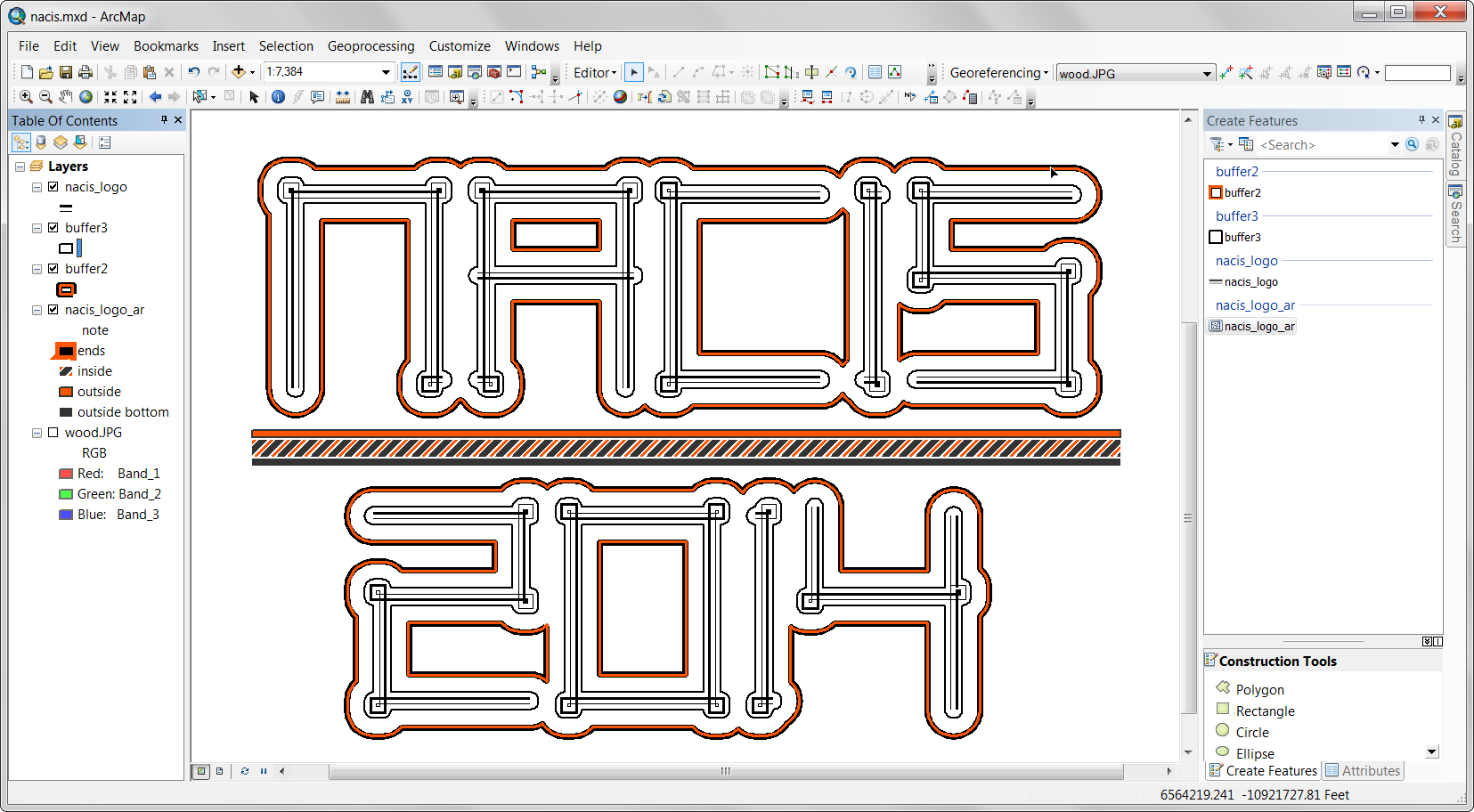Toggle buffer2 layer visibility checkbox
Screen dimensions: 1474x812
(53, 269)
